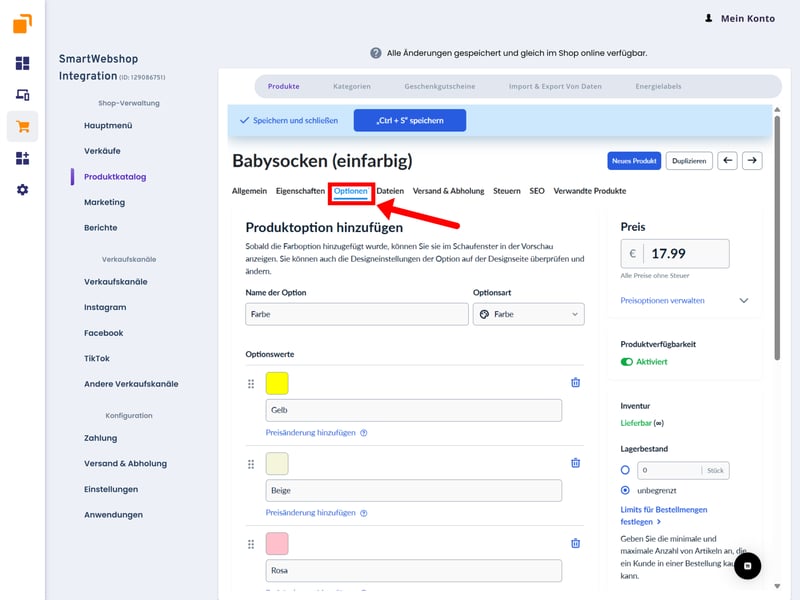This screenshot has height=600, width=800.
Task: Click the Ctrl + S speichern button
Action: pos(410,120)
